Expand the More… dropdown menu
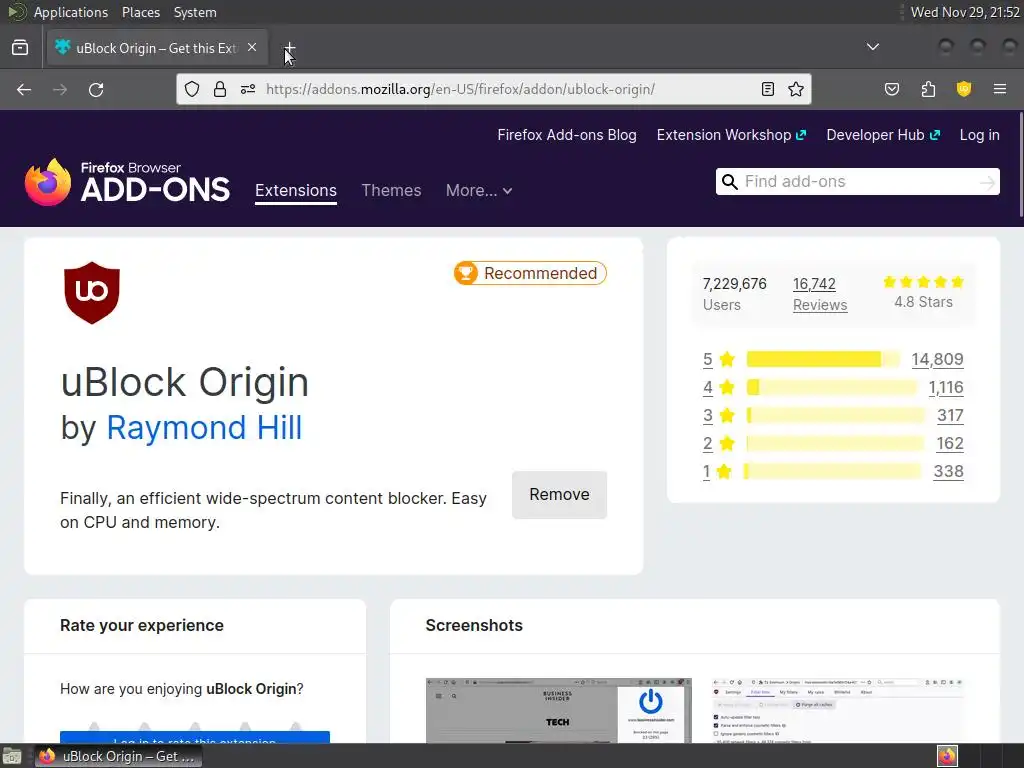This screenshot has width=1024, height=768. (479, 191)
